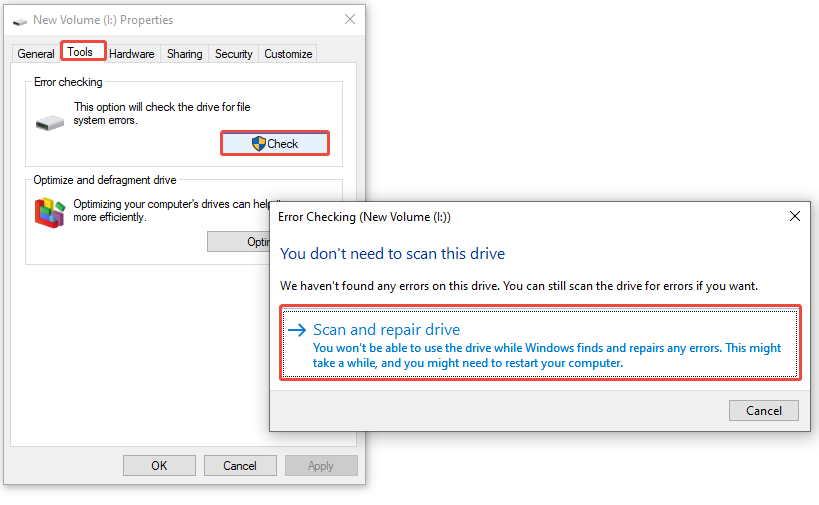Open the Security tab
Image resolution: width=819 pixels, height=505 pixels.
point(233,54)
